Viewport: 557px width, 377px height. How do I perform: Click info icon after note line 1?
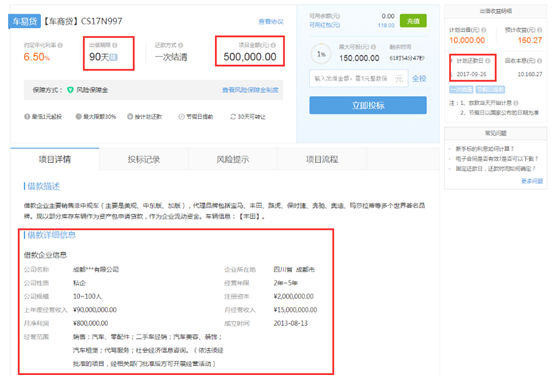pyautogui.click(x=516, y=103)
